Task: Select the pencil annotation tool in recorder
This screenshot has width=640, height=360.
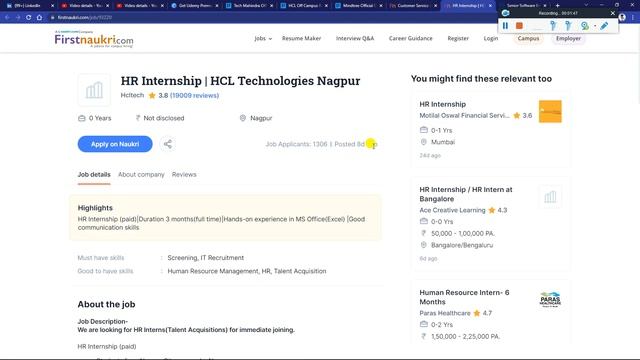Action: (604, 26)
